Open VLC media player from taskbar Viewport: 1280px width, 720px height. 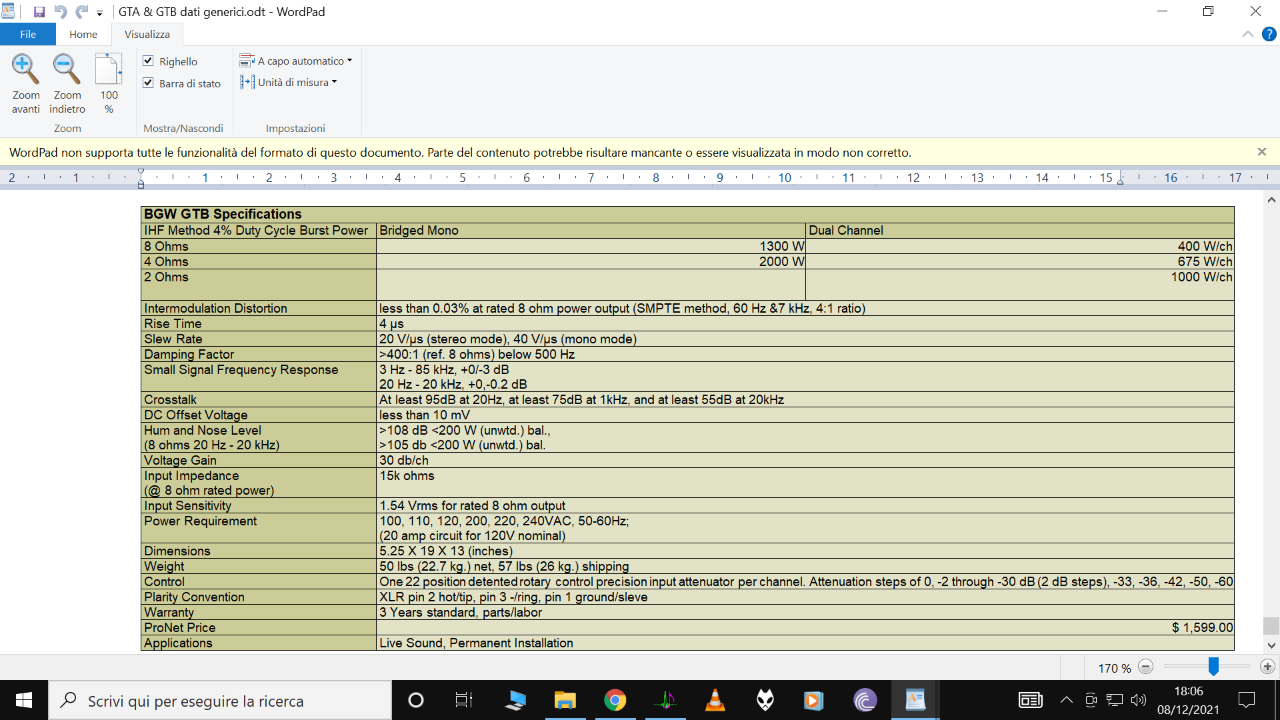[x=715, y=700]
